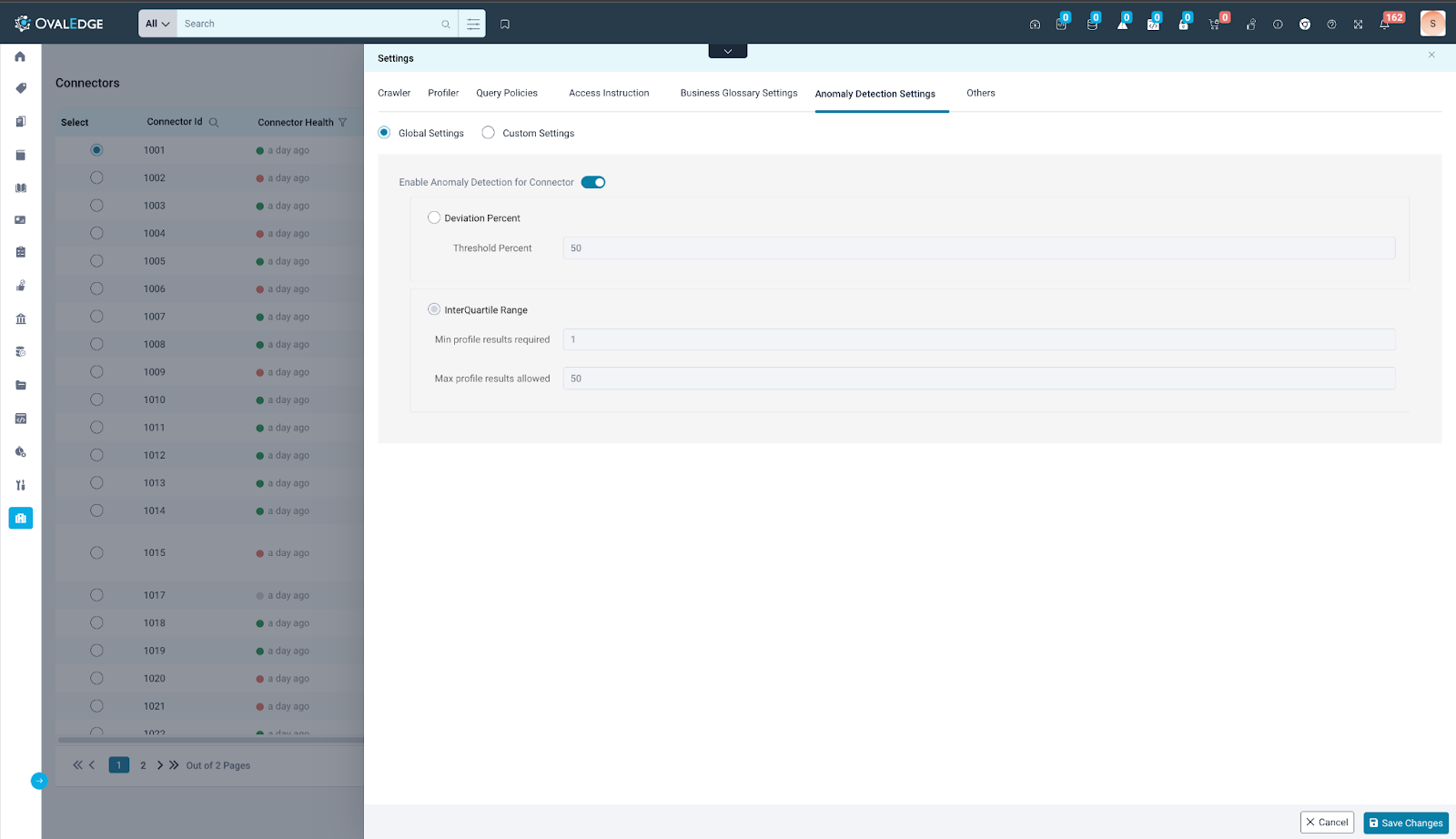Expand the sidebar with blue arrow button

click(x=38, y=781)
